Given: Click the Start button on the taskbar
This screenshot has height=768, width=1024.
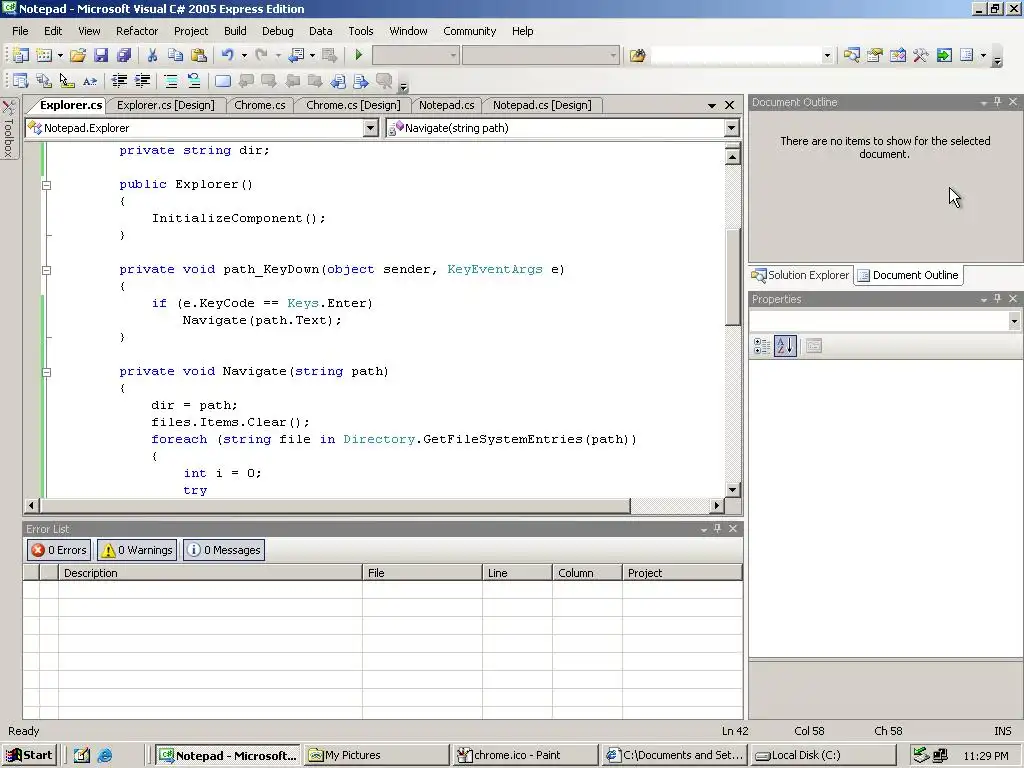Looking at the screenshot, I should [29, 755].
